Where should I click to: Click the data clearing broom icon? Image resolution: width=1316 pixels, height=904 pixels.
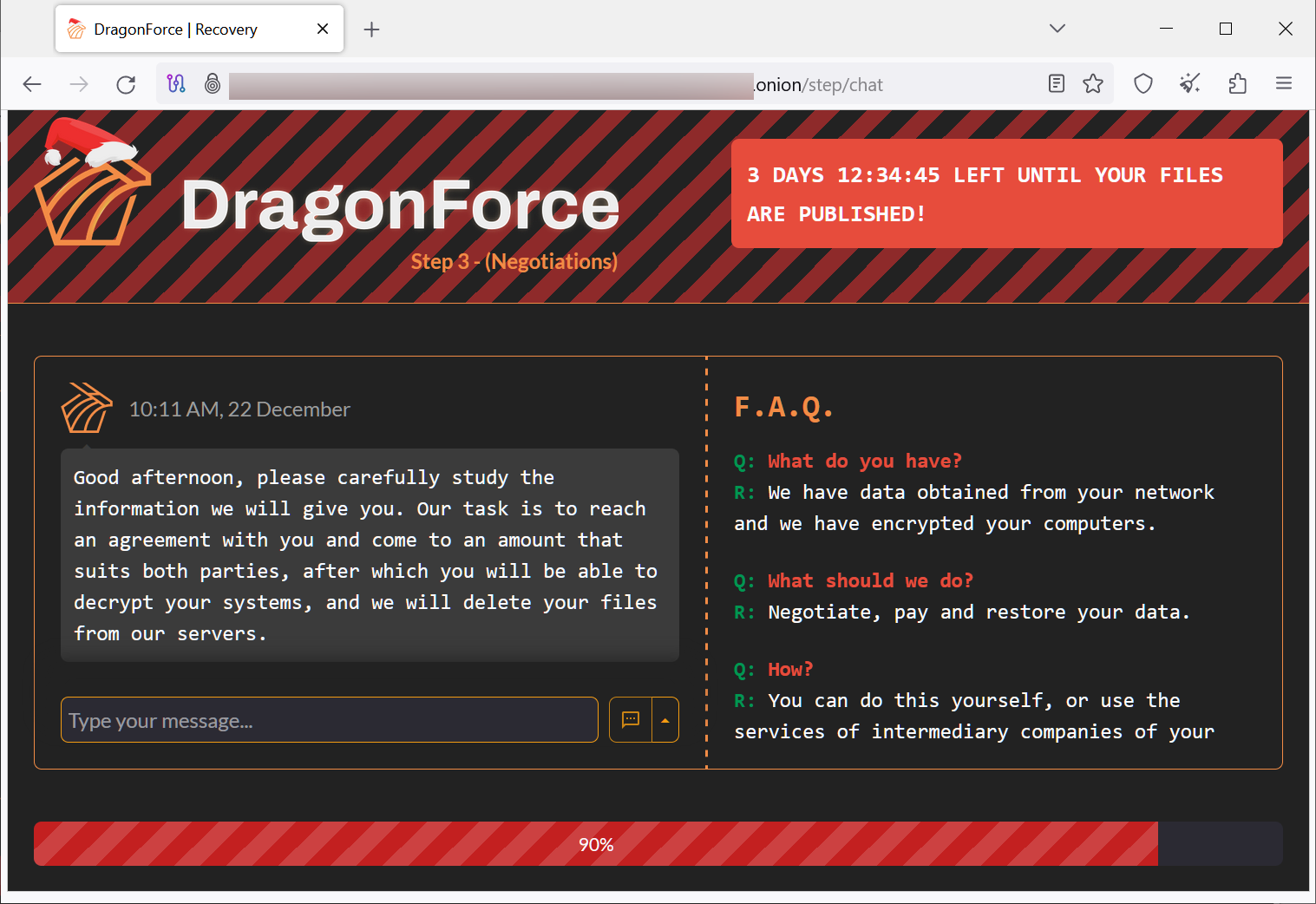coord(1189,83)
